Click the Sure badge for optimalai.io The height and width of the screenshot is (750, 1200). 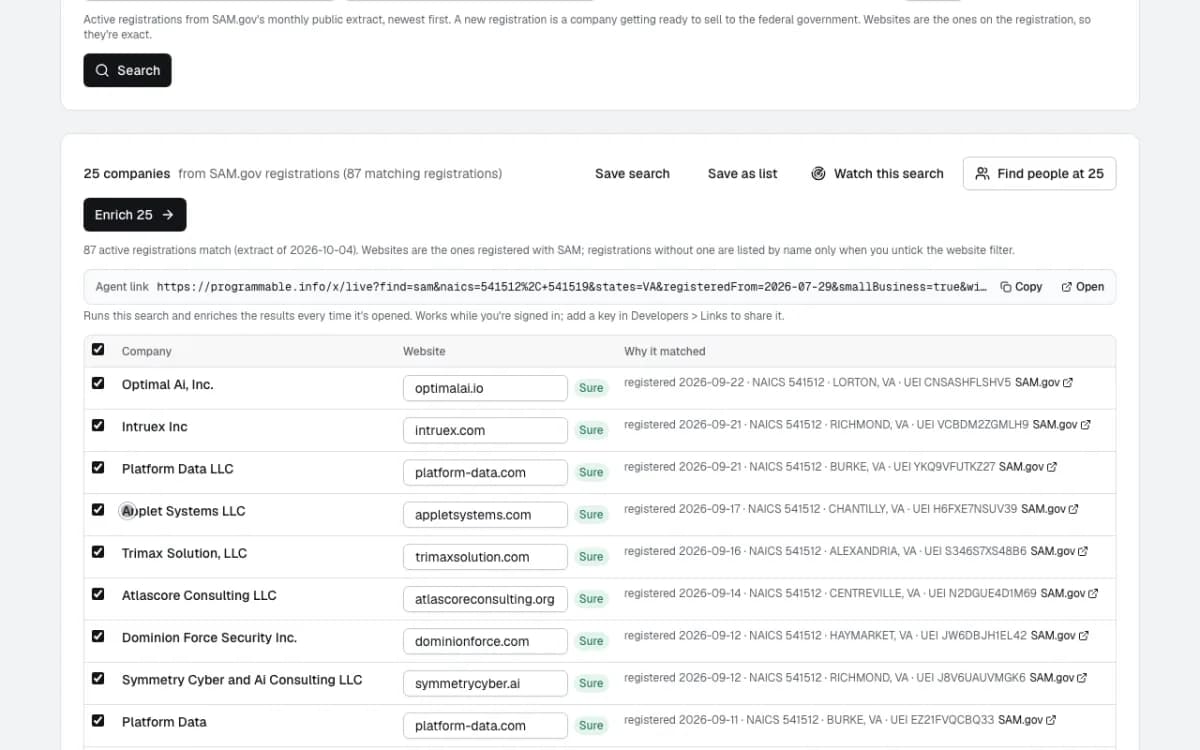pyautogui.click(x=591, y=388)
